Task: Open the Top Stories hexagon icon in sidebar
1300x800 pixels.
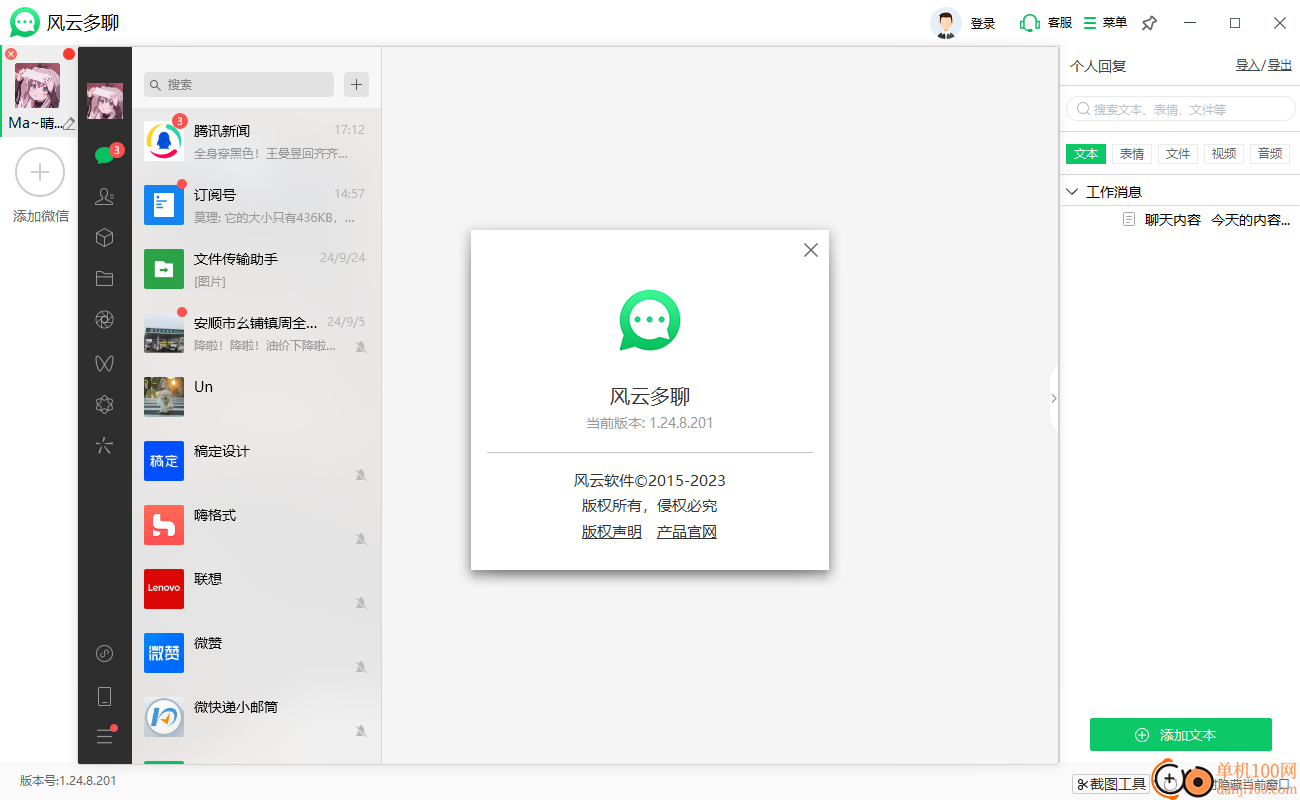Action: pyautogui.click(x=104, y=404)
